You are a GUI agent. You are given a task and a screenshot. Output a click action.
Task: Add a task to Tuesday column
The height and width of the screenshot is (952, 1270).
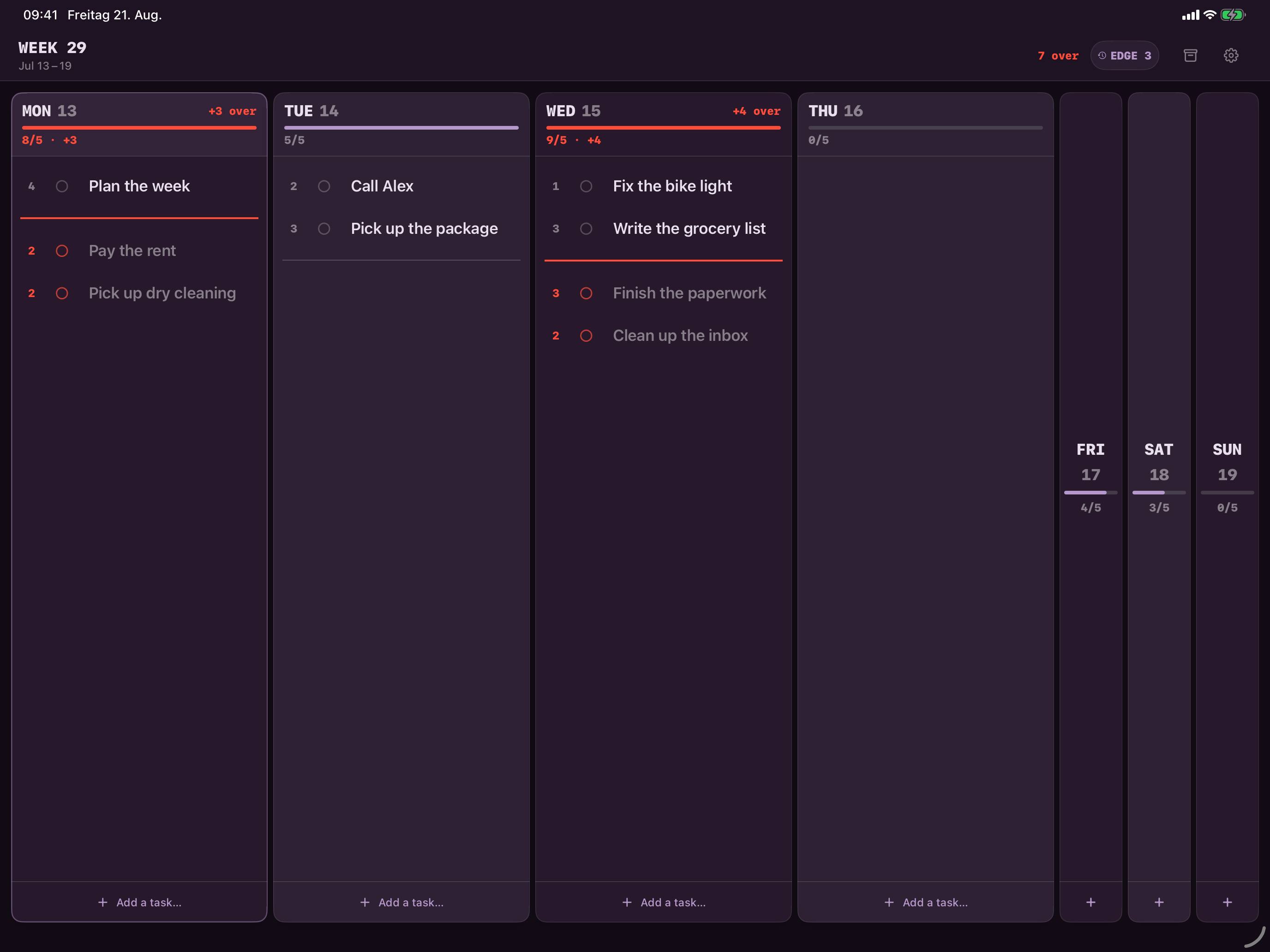(401, 902)
